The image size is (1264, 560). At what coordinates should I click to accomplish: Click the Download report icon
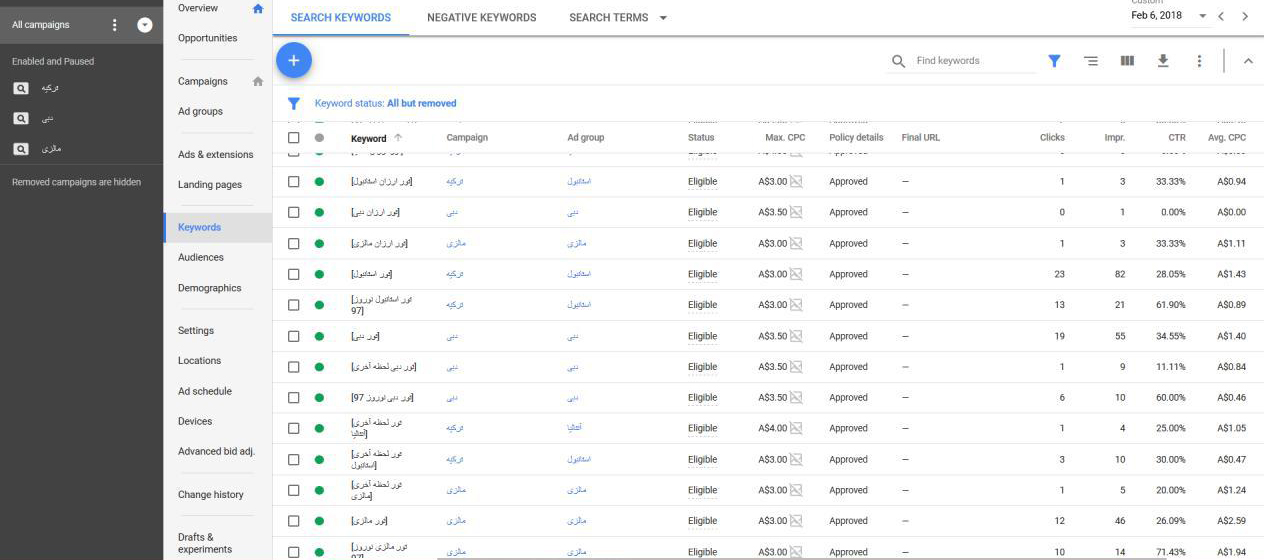(x=1163, y=61)
